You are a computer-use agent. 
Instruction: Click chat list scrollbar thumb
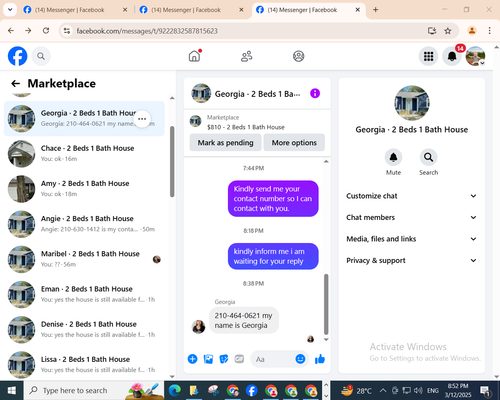(x=172, y=161)
